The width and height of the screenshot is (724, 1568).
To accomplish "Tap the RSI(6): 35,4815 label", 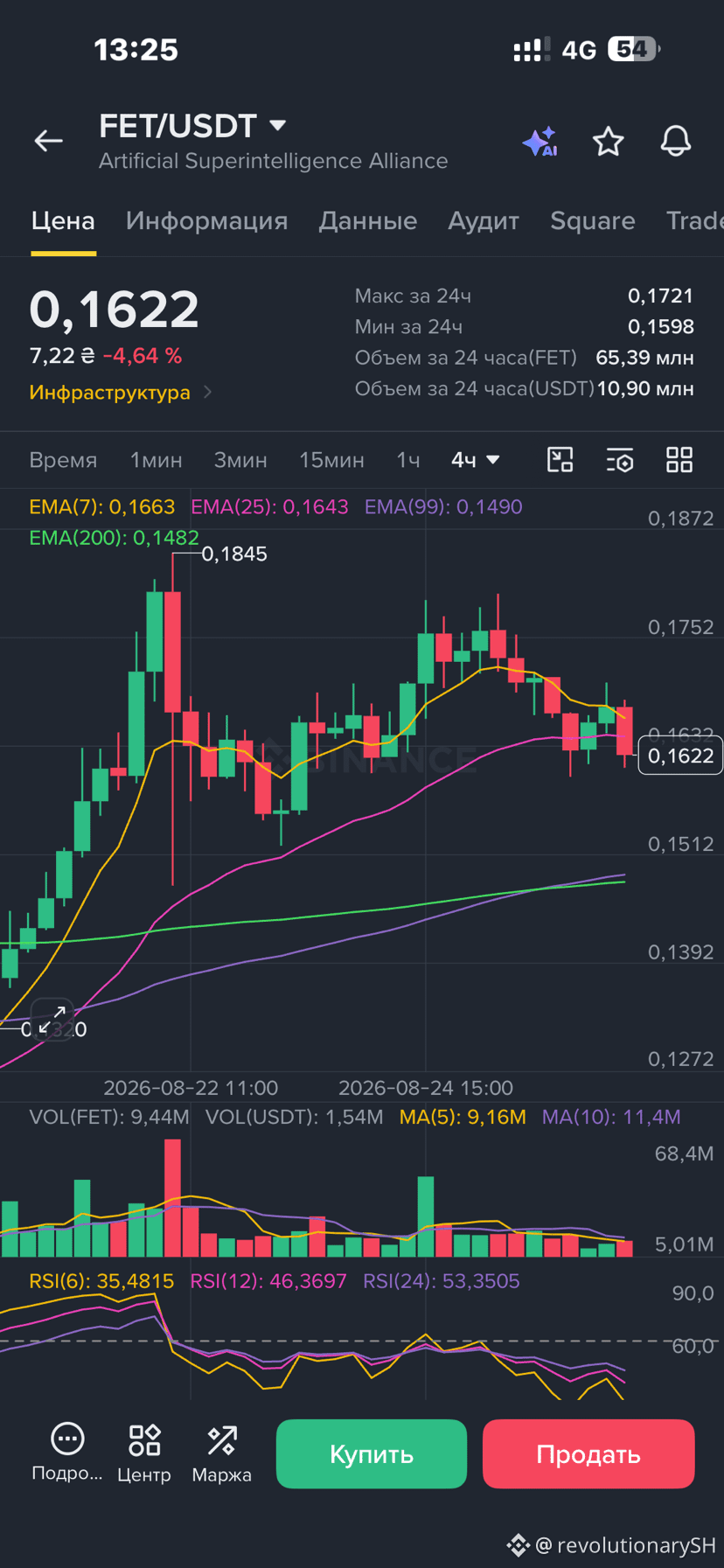I will (101, 1281).
